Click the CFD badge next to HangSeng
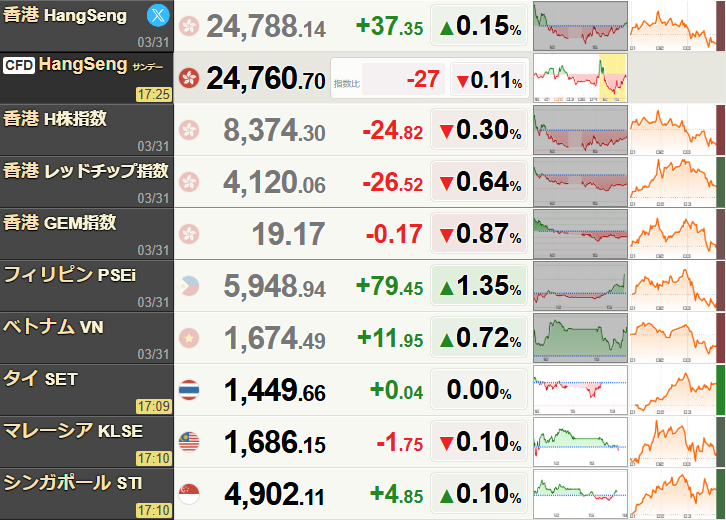This screenshot has height=520, width=726. 19,65
